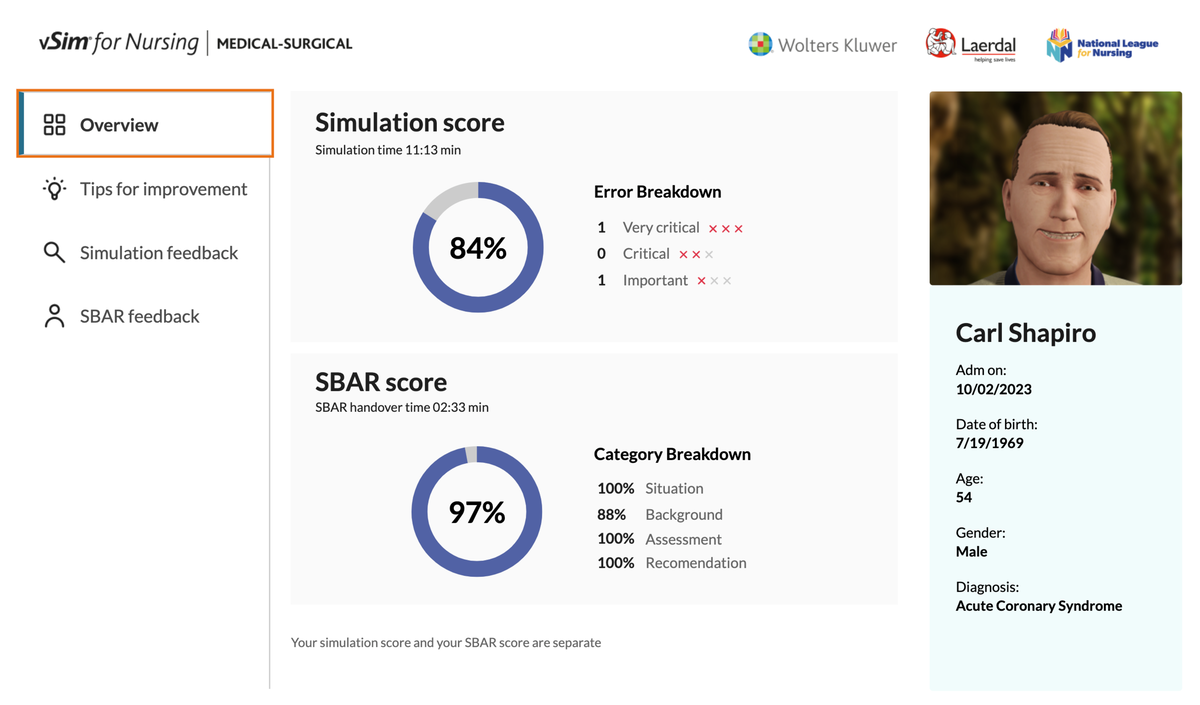The width and height of the screenshot is (1200, 705).
Task: Go to SBAR feedback page
Action: [x=140, y=316]
